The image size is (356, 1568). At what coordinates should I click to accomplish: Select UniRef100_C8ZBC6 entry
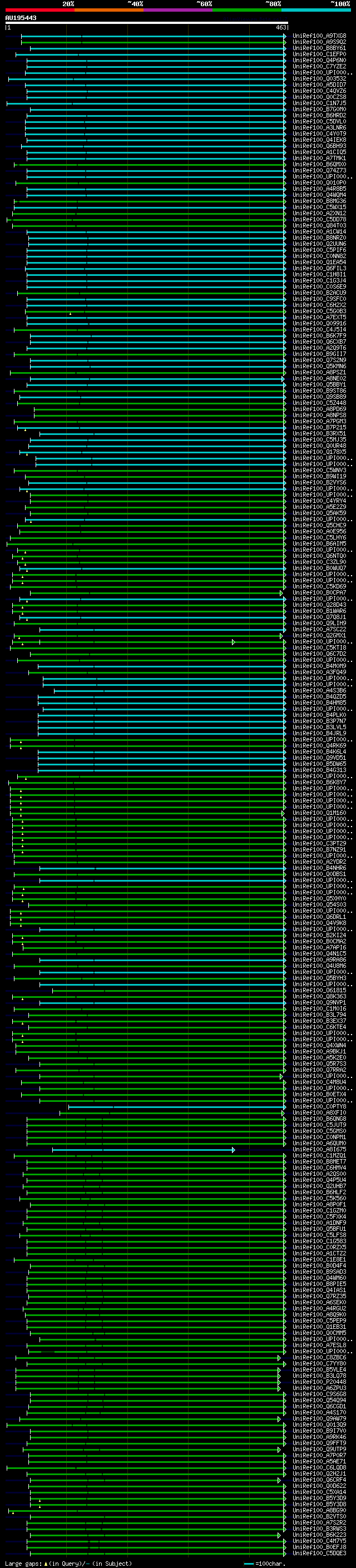pos(319,1357)
